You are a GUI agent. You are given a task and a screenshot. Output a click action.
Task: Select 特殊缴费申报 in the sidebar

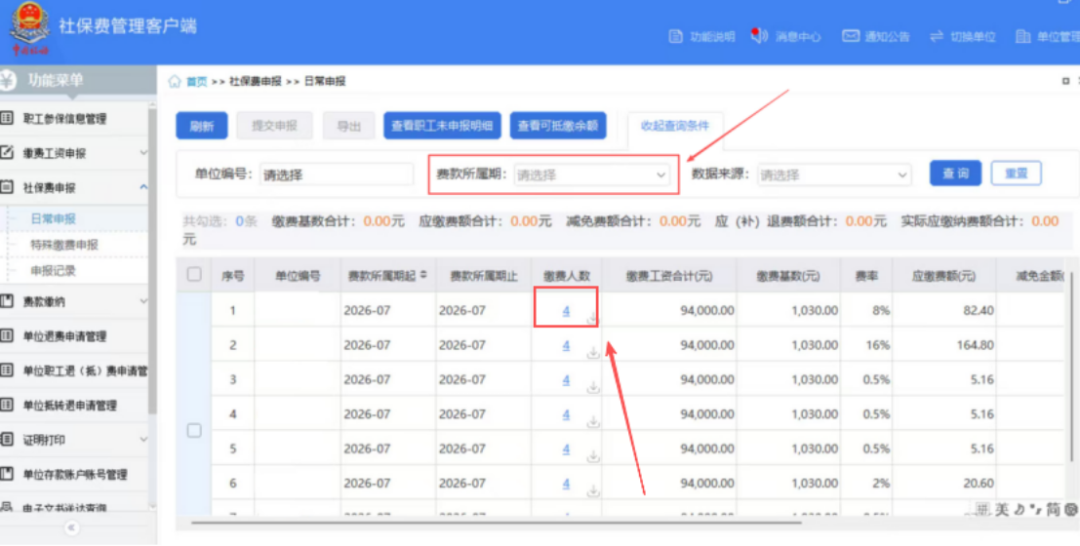pyautogui.click(x=64, y=245)
